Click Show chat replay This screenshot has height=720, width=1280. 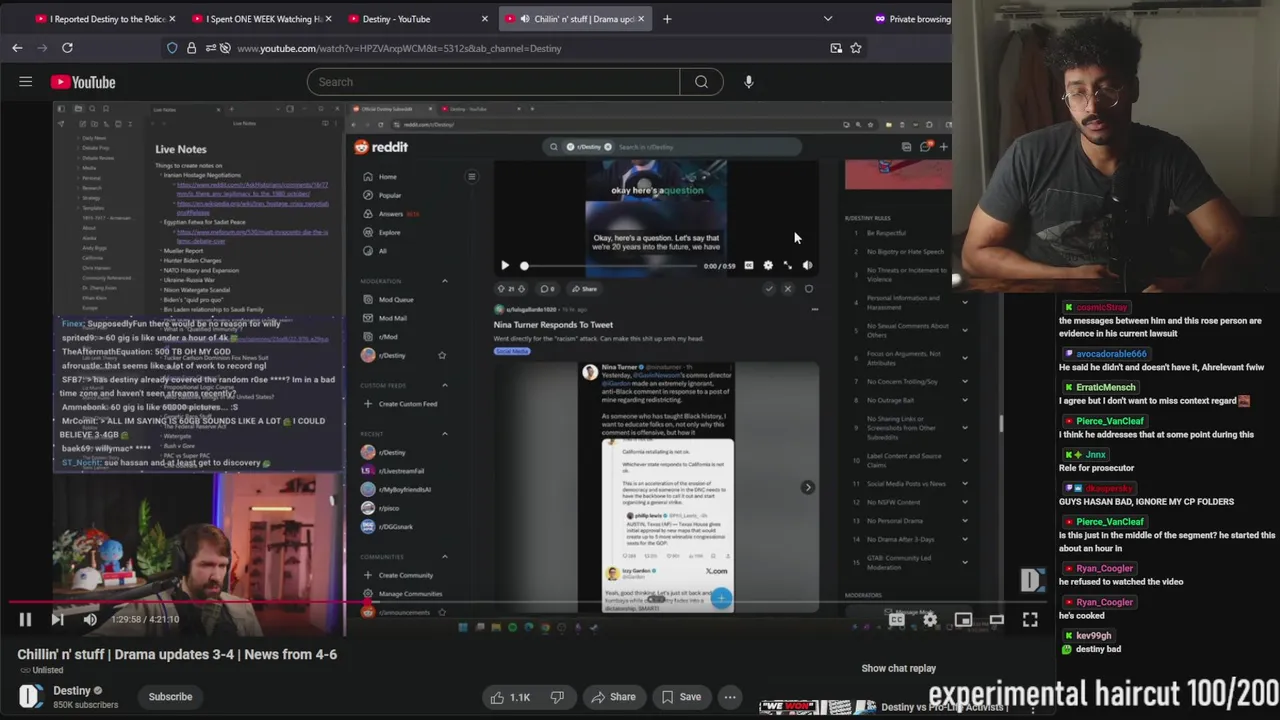click(899, 668)
